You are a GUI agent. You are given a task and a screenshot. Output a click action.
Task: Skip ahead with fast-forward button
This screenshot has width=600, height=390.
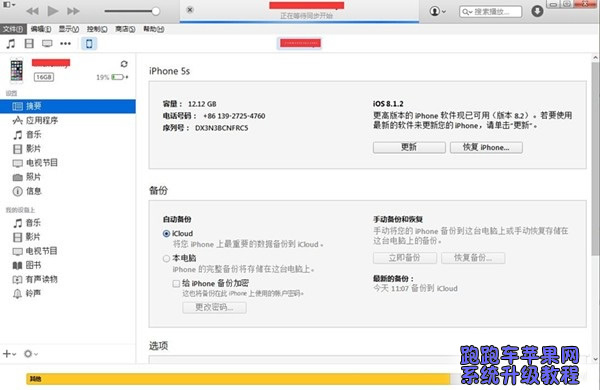coord(73,11)
